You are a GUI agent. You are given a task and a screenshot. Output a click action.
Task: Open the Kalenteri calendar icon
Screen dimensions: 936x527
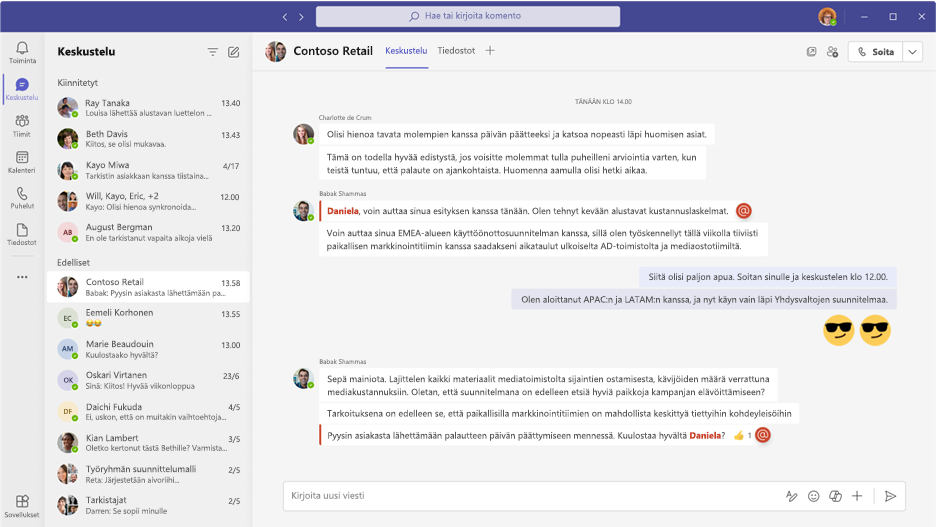point(22,162)
